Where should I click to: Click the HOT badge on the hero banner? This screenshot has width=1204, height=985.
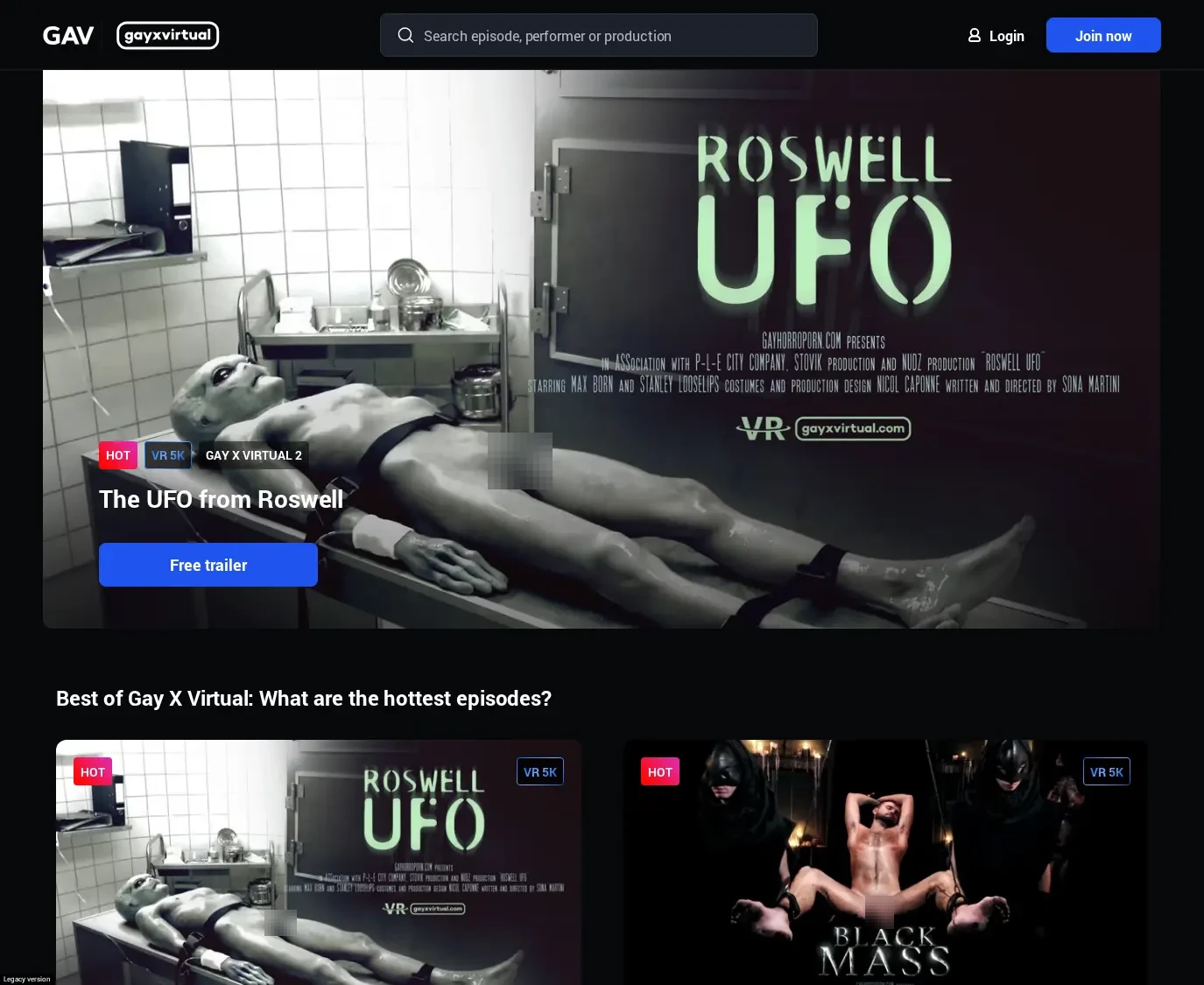pyautogui.click(x=118, y=455)
